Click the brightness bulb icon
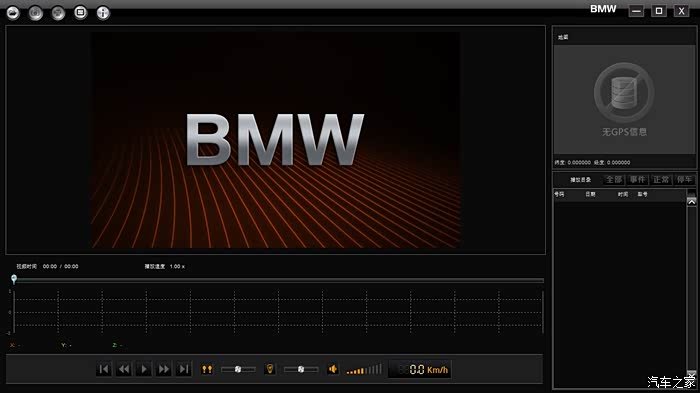Viewport: 700px width, 393px height. tap(270, 369)
